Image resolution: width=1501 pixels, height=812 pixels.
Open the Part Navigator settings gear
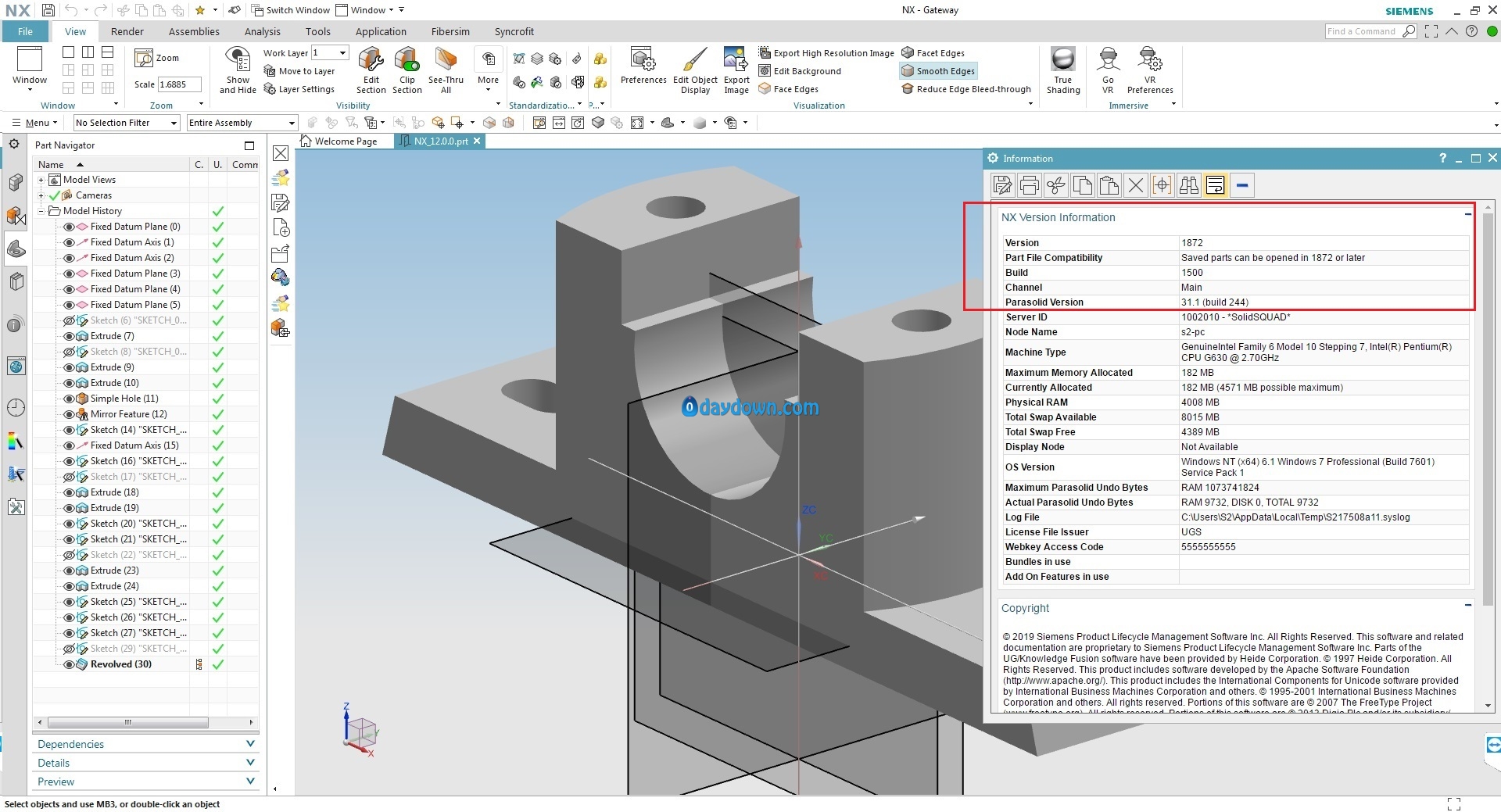tap(14, 145)
